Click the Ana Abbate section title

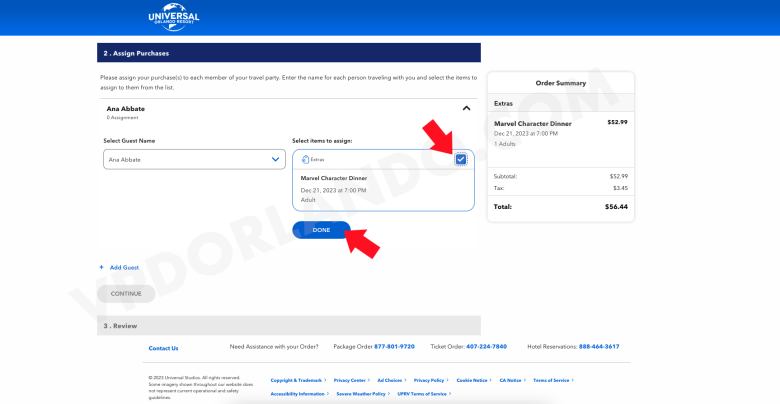[125, 108]
